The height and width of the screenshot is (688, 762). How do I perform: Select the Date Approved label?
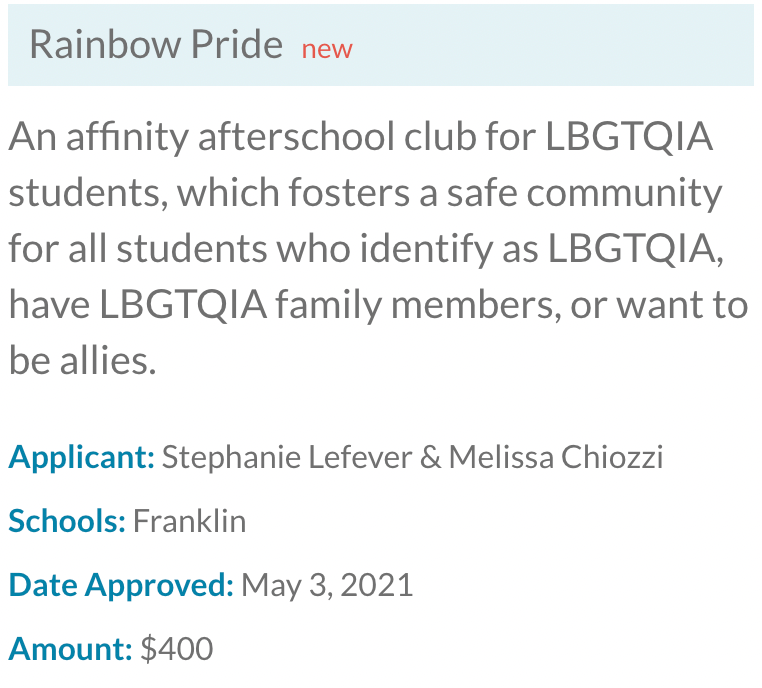[x=121, y=585]
